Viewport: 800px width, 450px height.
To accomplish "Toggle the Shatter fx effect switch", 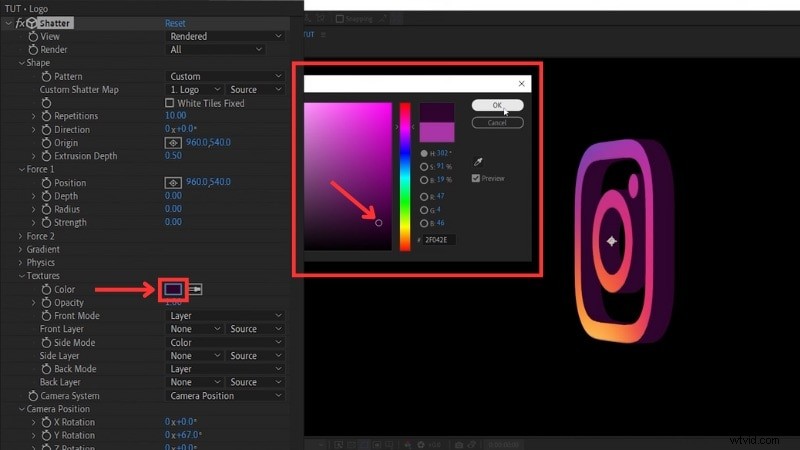I will [x=20, y=23].
